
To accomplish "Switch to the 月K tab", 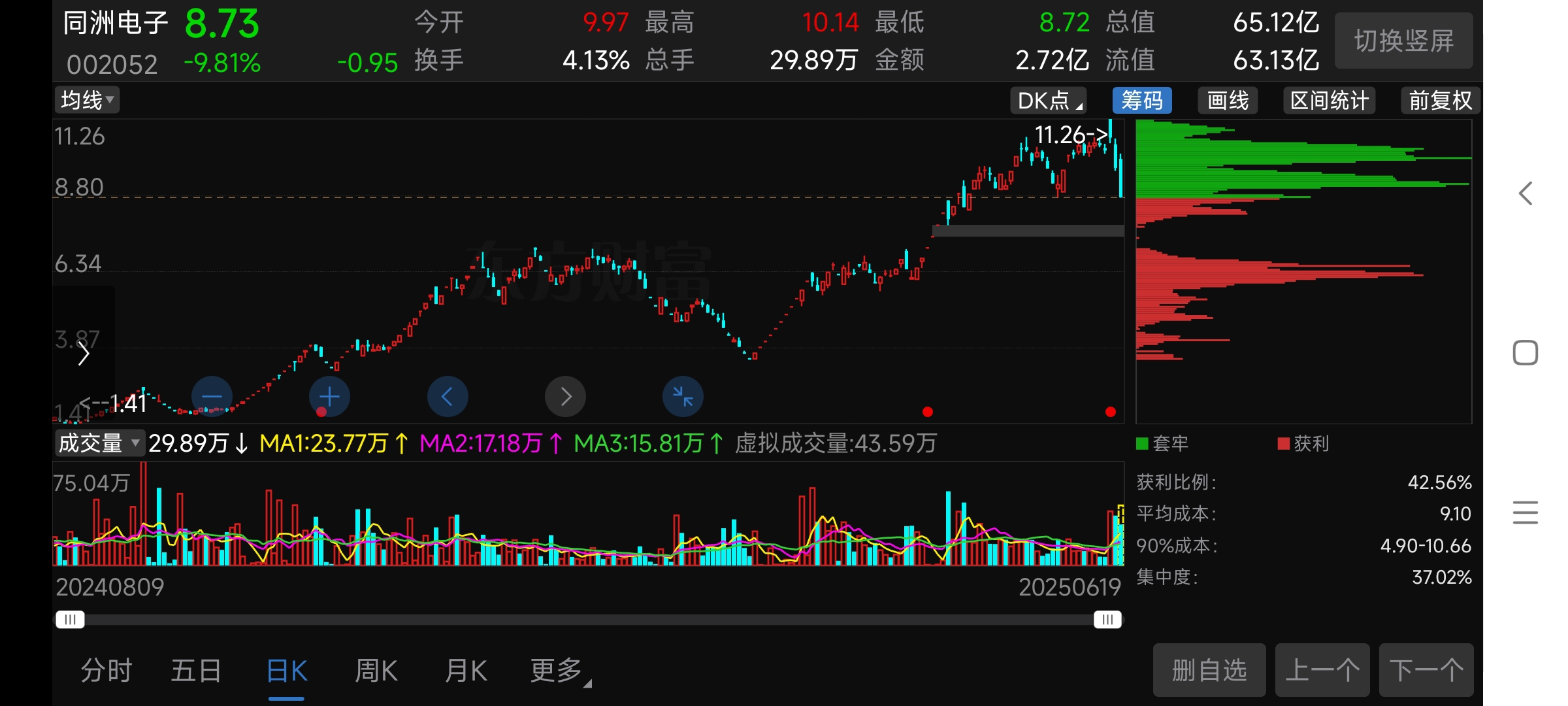I will [466, 671].
